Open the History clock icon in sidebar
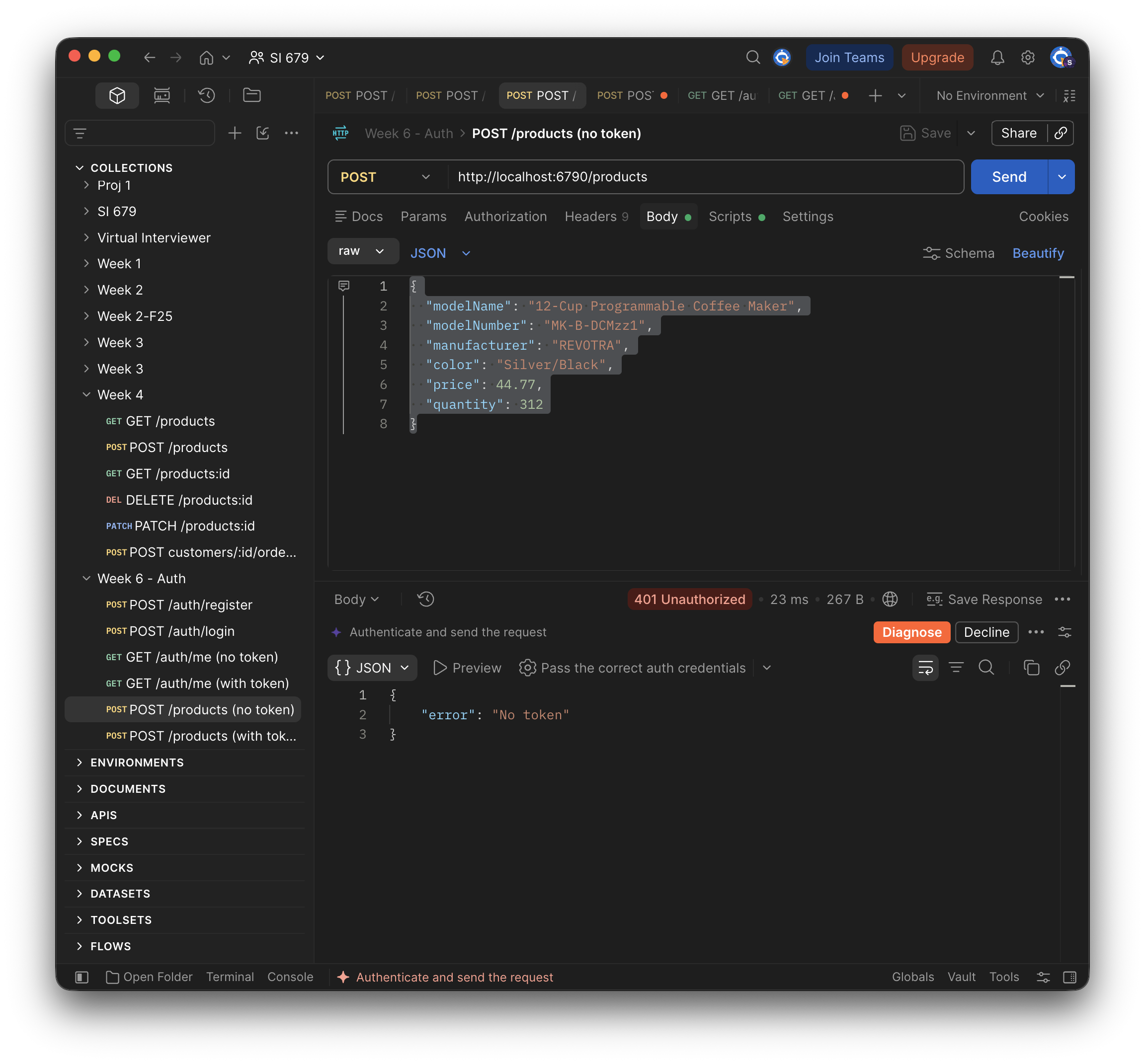The height and width of the screenshot is (1064, 1145). (x=206, y=95)
